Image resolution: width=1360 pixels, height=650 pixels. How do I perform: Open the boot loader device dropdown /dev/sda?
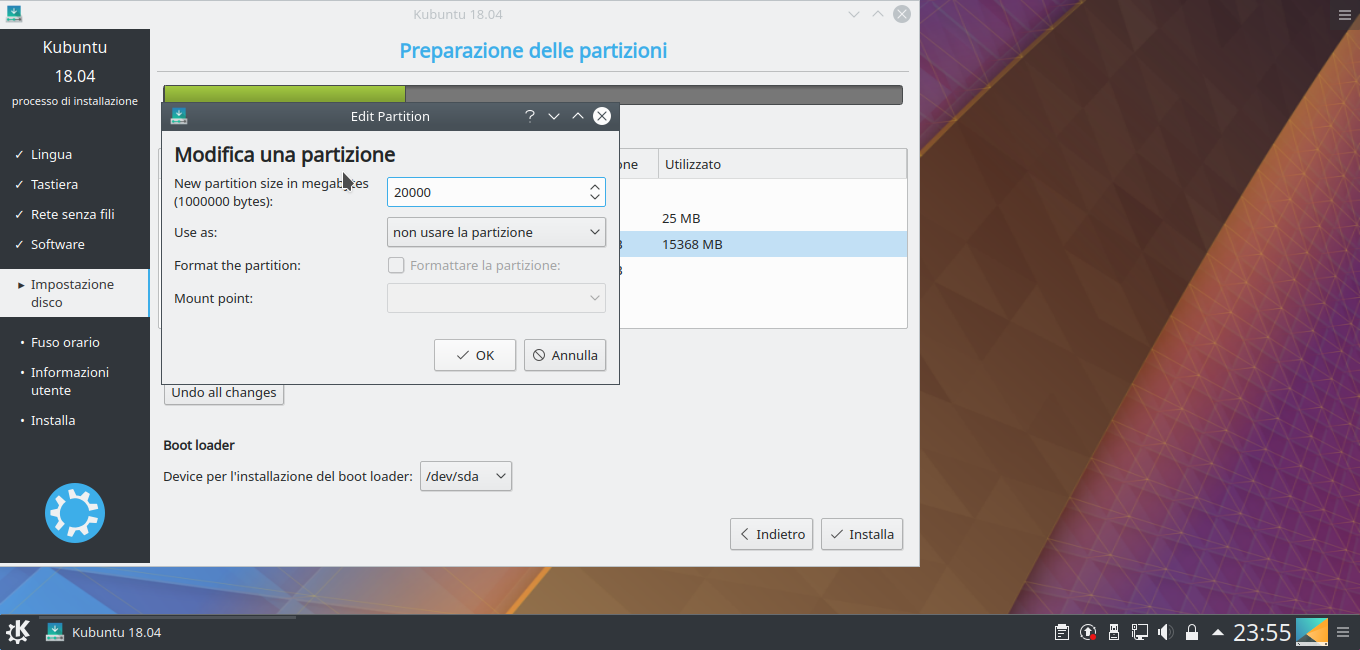click(x=466, y=476)
